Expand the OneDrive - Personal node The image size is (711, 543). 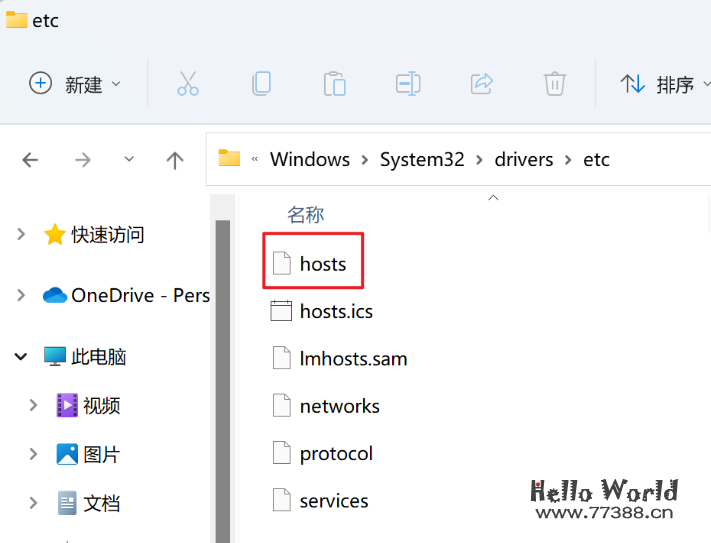(x=21, y=295)
